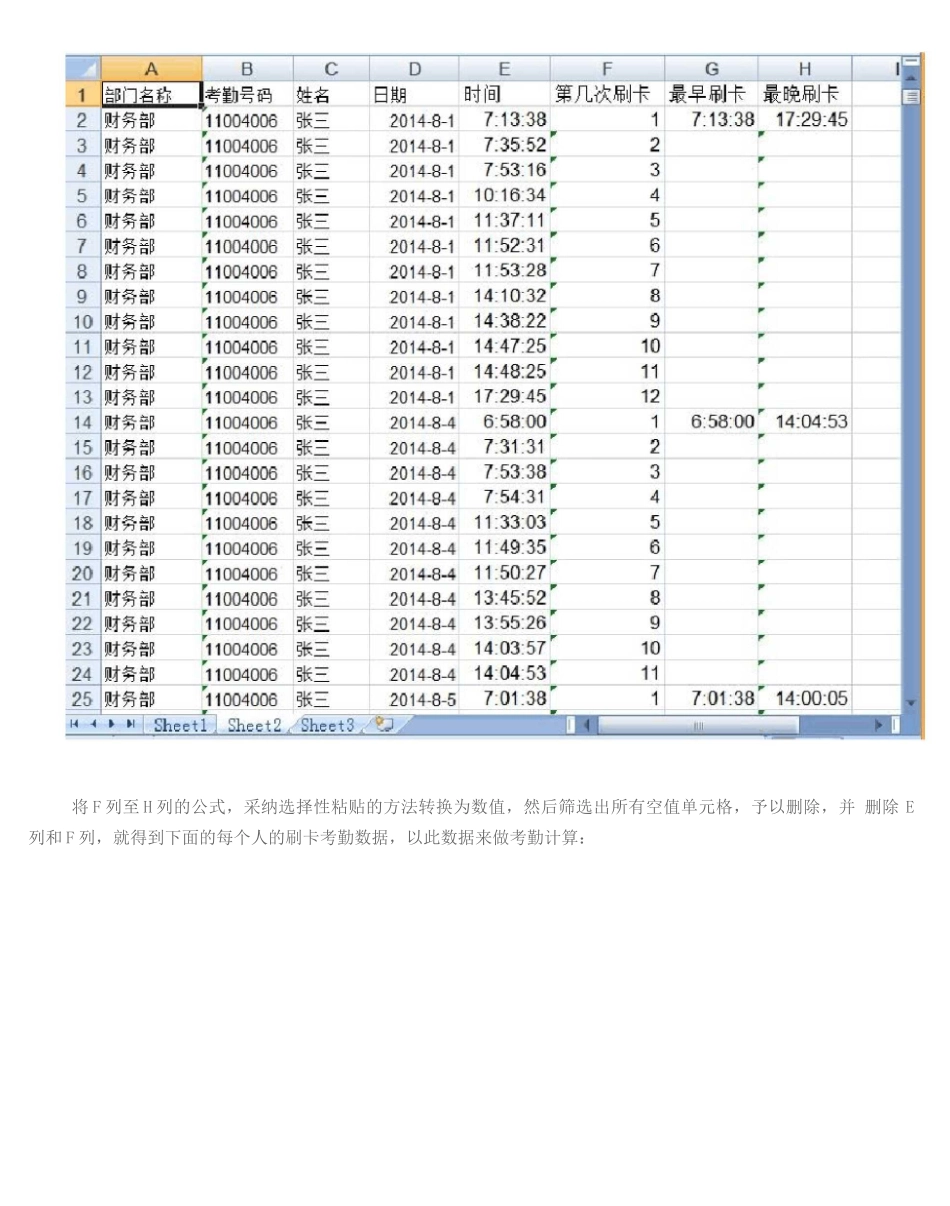Click the 财务部 cell in row 2
This screenshot has height=1206, width=950.
pyautogui.click(x=151, y=120)
